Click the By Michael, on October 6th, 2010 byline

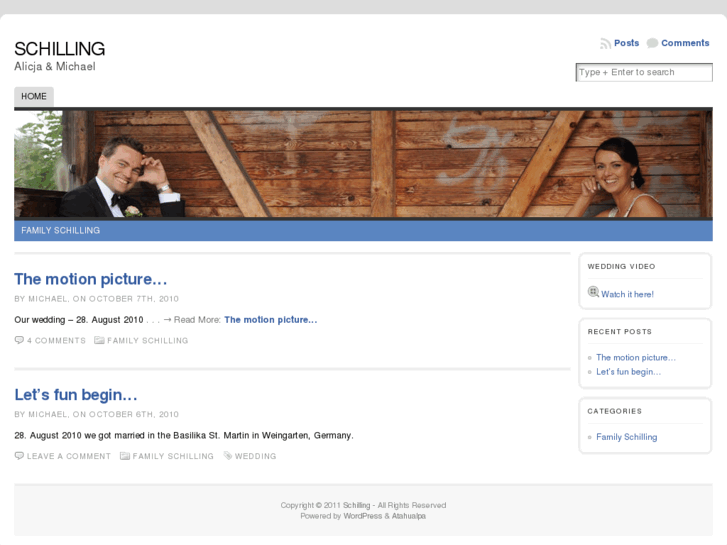tap(96, 414)
